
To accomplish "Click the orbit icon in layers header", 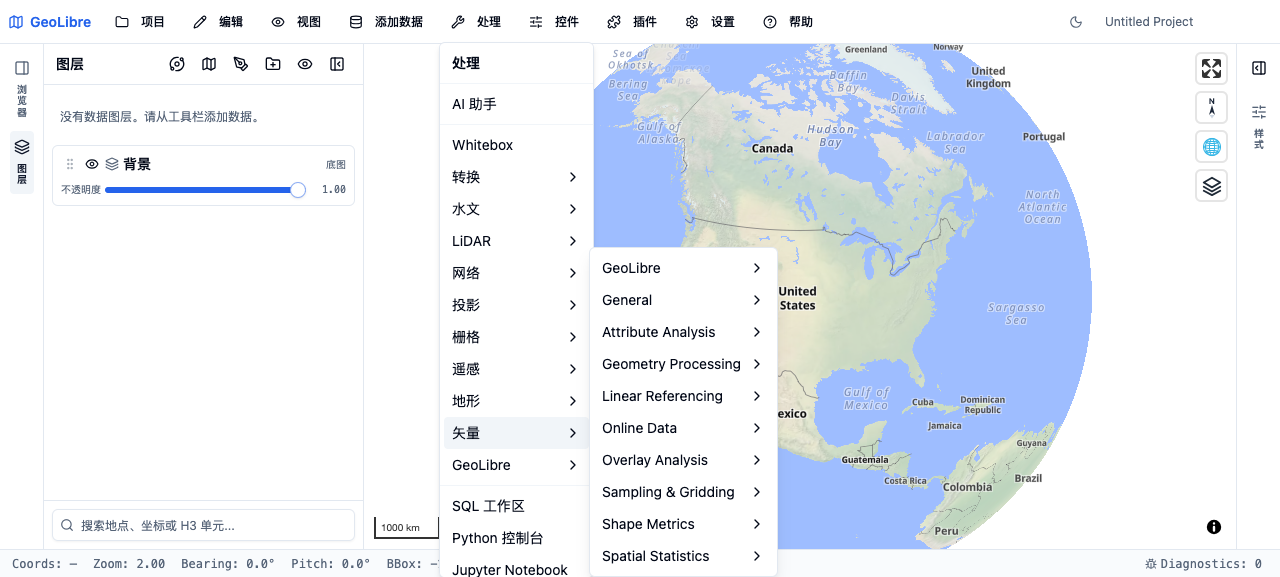I will pos(177,64).
